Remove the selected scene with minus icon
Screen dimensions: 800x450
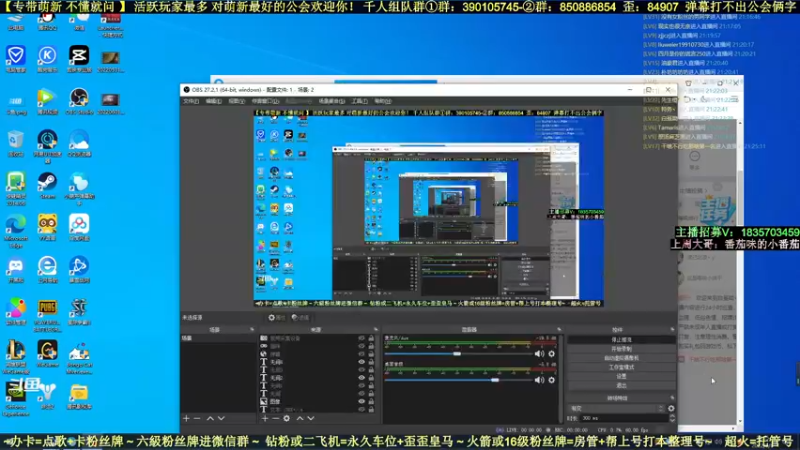click(x=197, y=418)
